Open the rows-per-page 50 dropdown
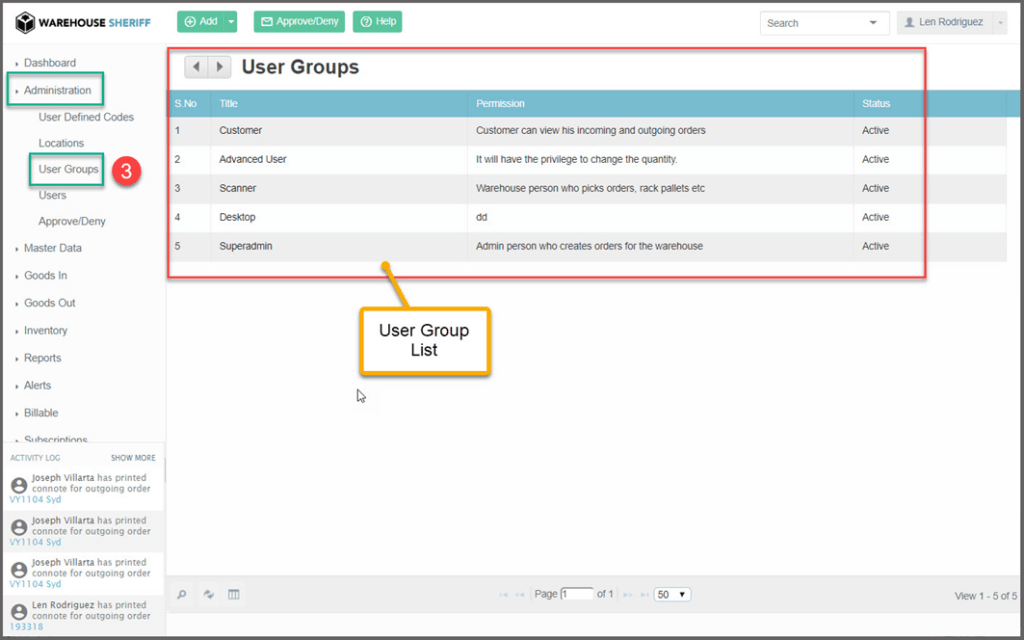The width and height of the screenshot is (1024, 640). point(672,595)
